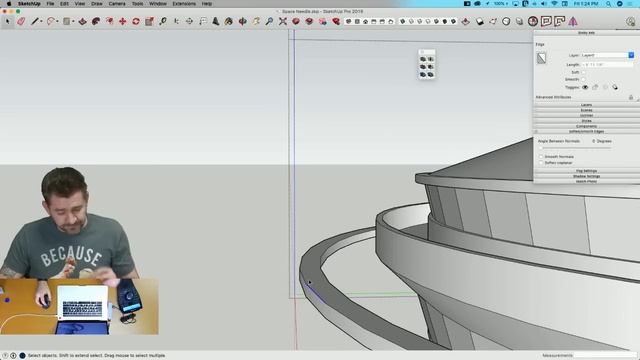The width and height of the screenshot is (640, 360).
Task: Click the circular red badge toolbar icon
Action: (533, 21)
